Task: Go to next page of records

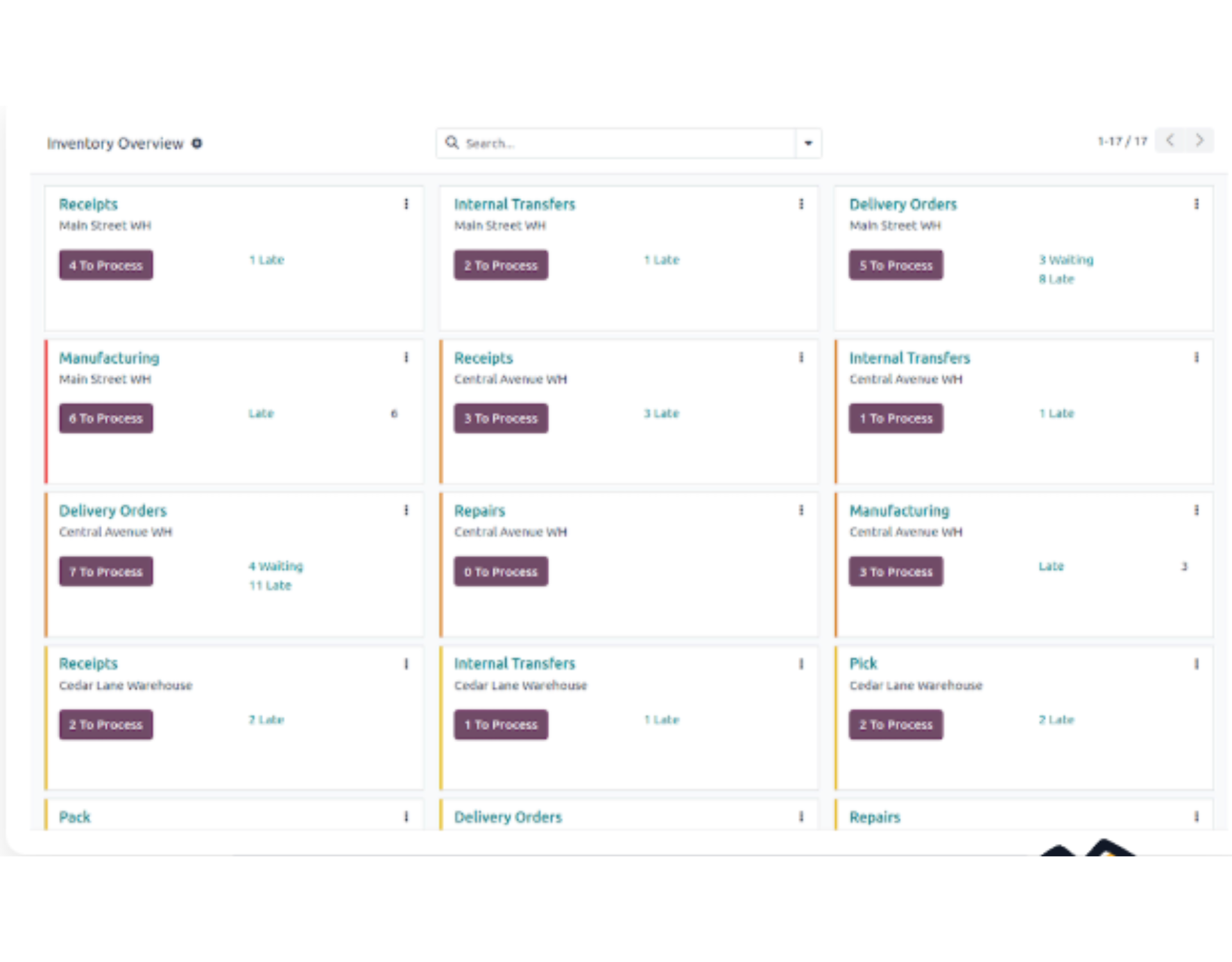Action: 1199,140
